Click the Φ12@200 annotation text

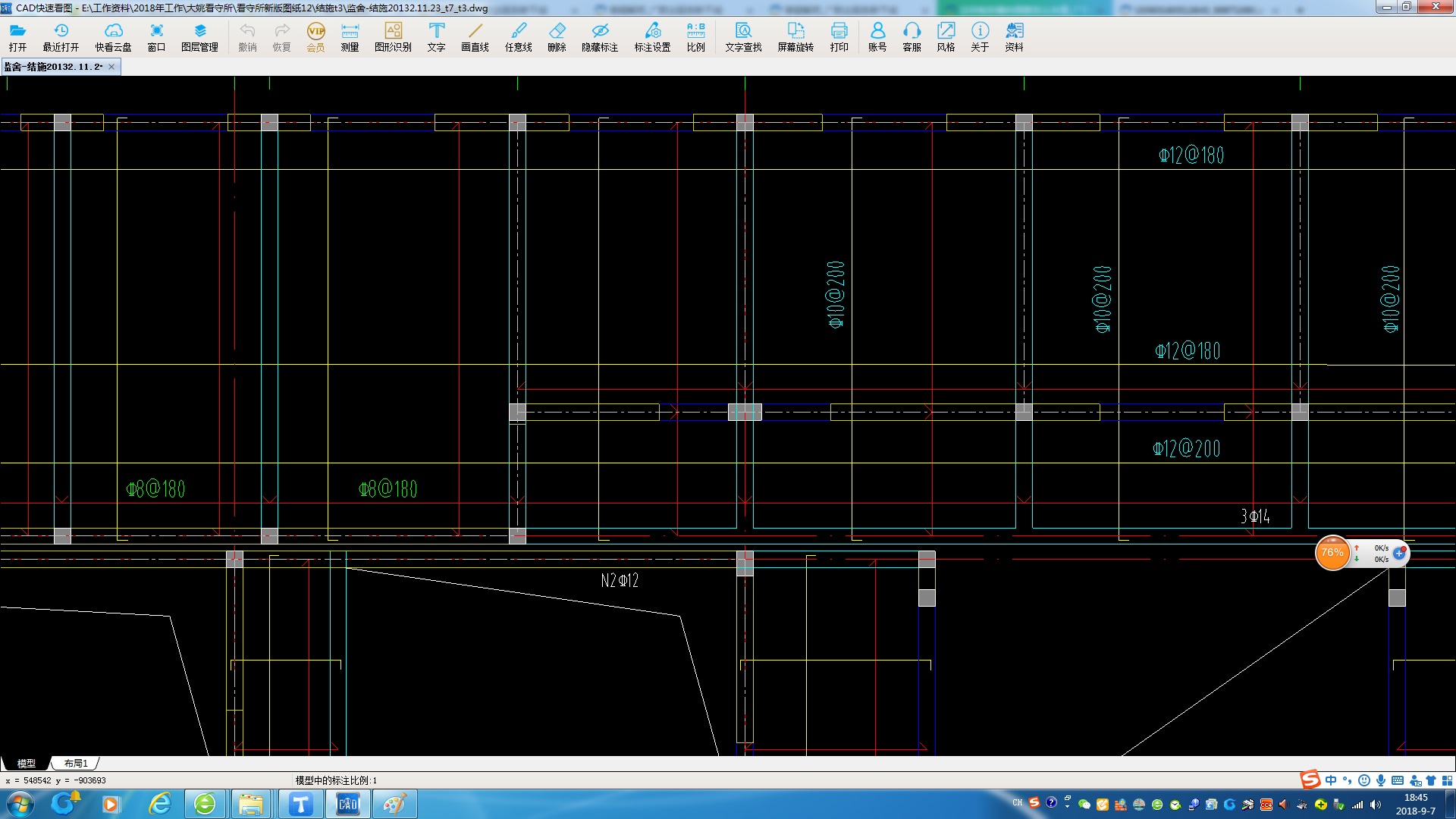[1187, 448]
